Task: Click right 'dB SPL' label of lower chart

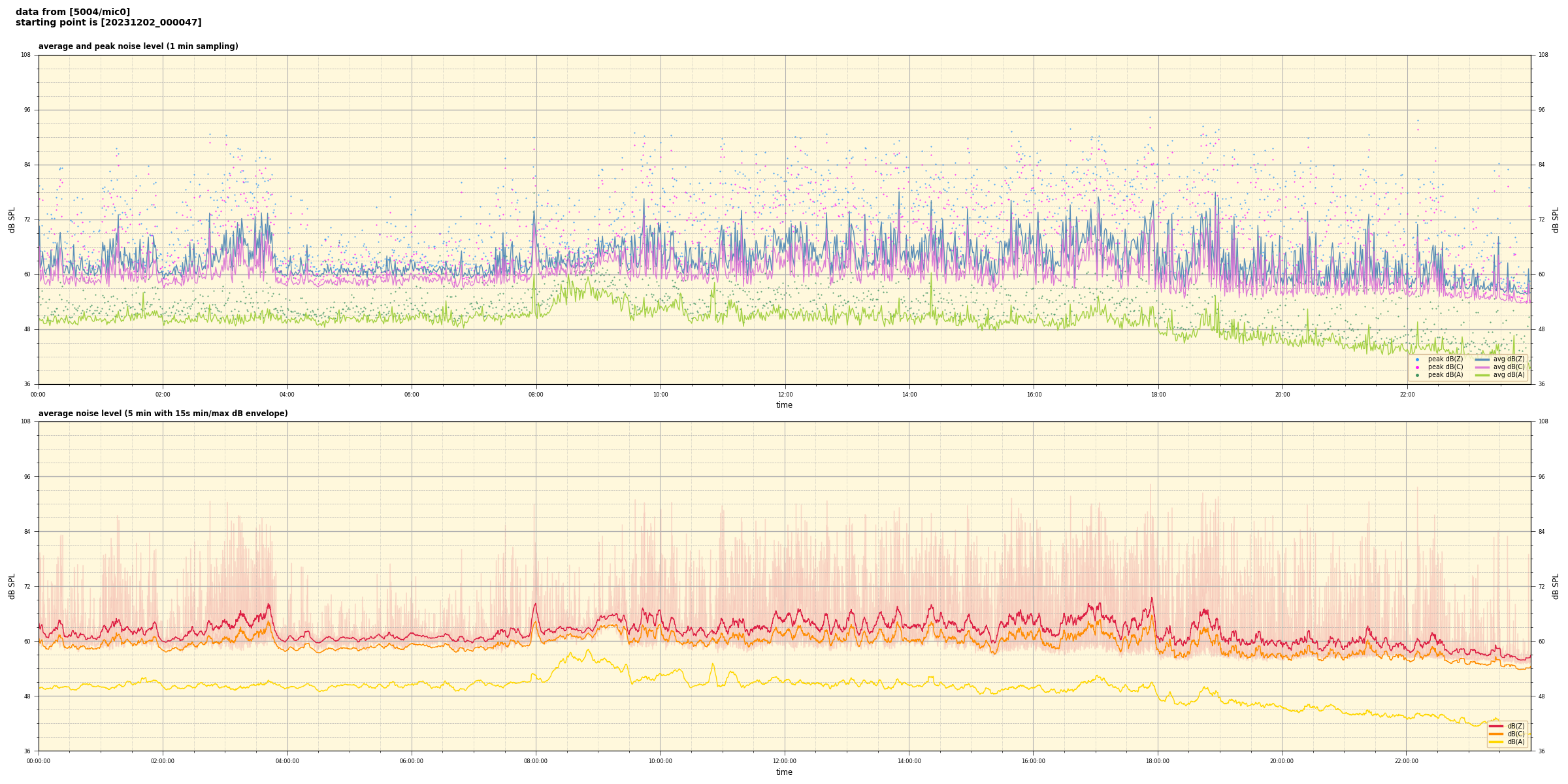Action: click(1556, 586)
